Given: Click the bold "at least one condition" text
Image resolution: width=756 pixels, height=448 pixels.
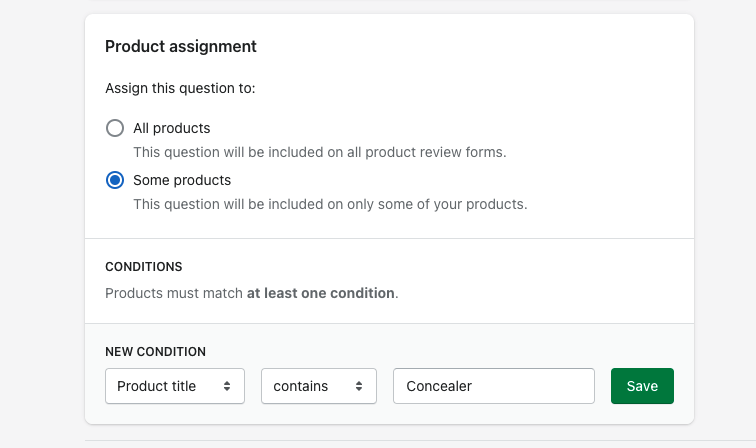Looking at the screenshot, I should tap(321, 293).
